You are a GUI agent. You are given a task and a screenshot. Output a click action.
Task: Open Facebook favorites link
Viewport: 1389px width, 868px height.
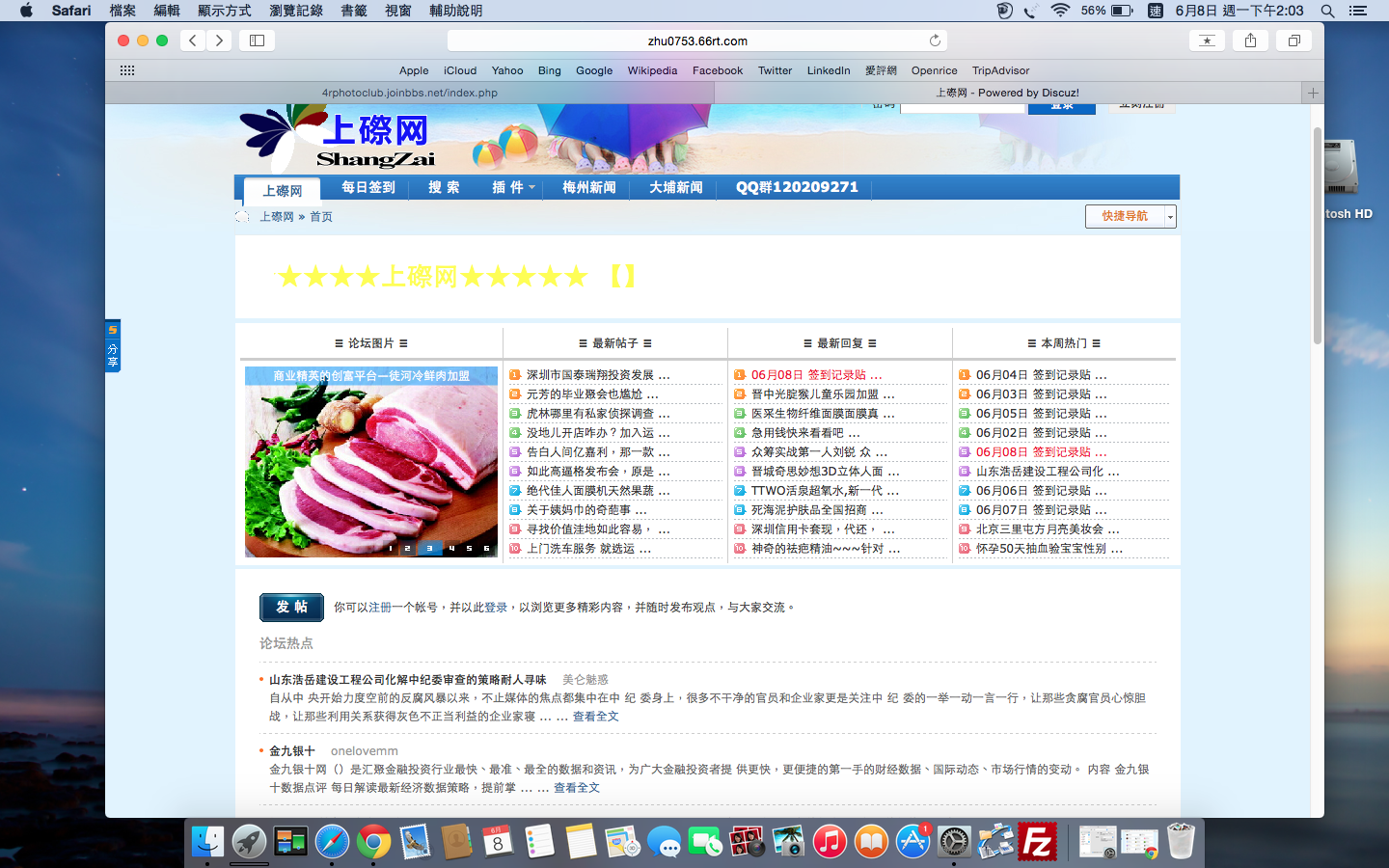[x=718, y=70]
